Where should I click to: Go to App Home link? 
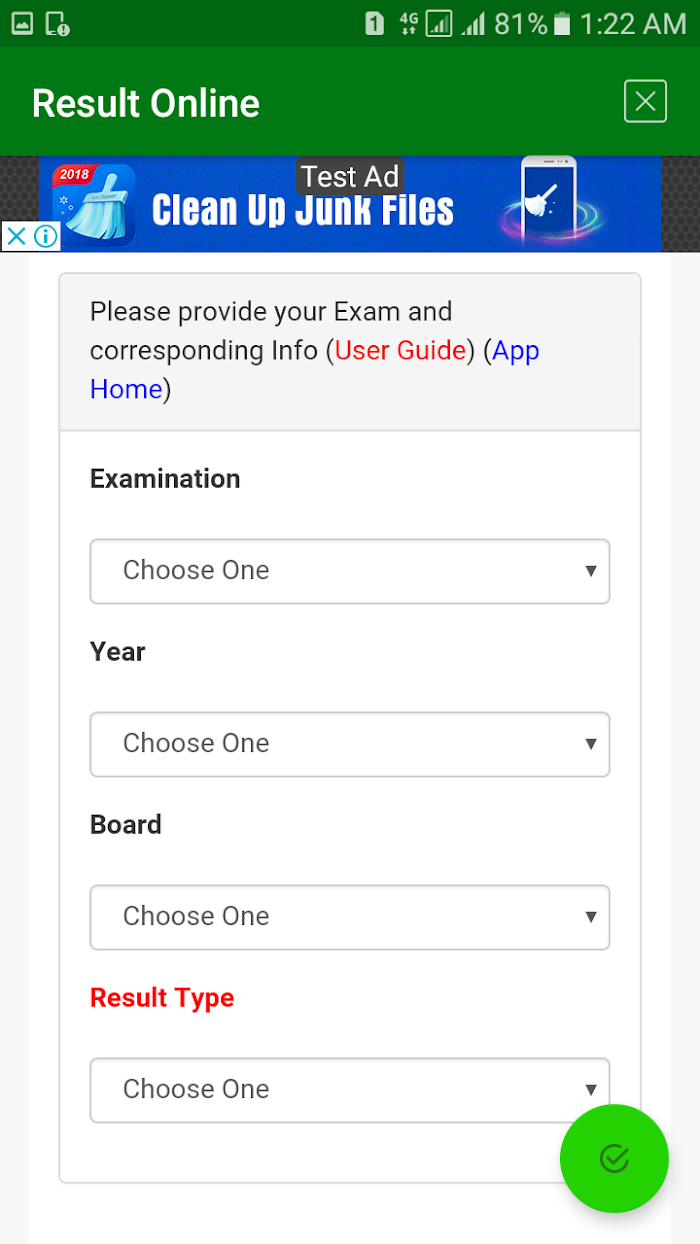[x=315, y=369]
